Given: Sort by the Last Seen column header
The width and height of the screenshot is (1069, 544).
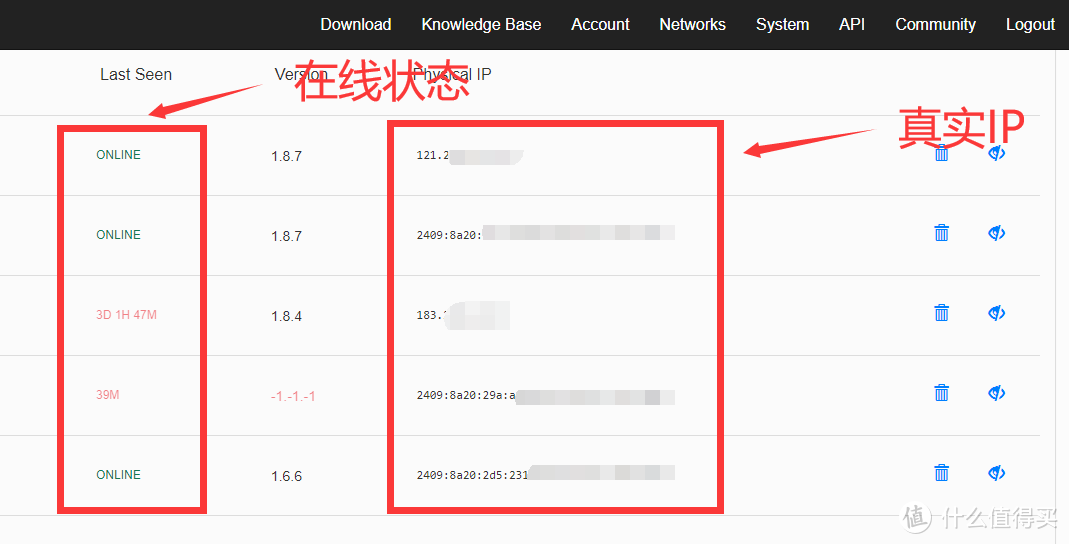Looking at the screenshot, I should tap(136, 74).
